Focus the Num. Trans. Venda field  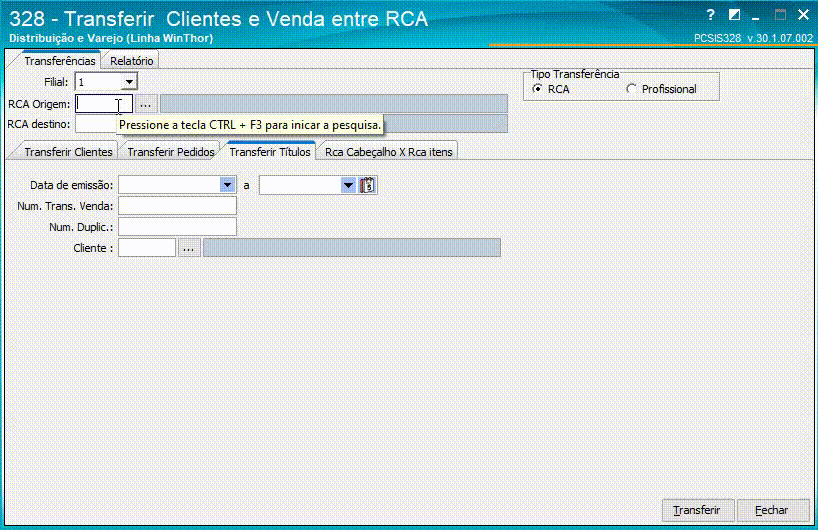(x=177, y=206)
